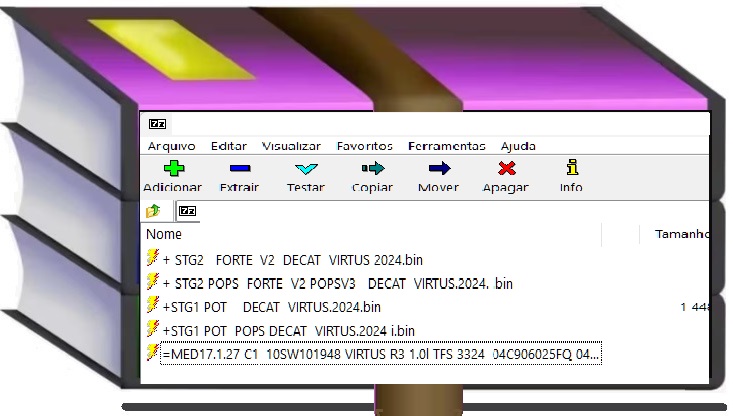Click the 7z title bar icon
The height and width of the screenshot is (416, 733).
[x=157, y=124]
